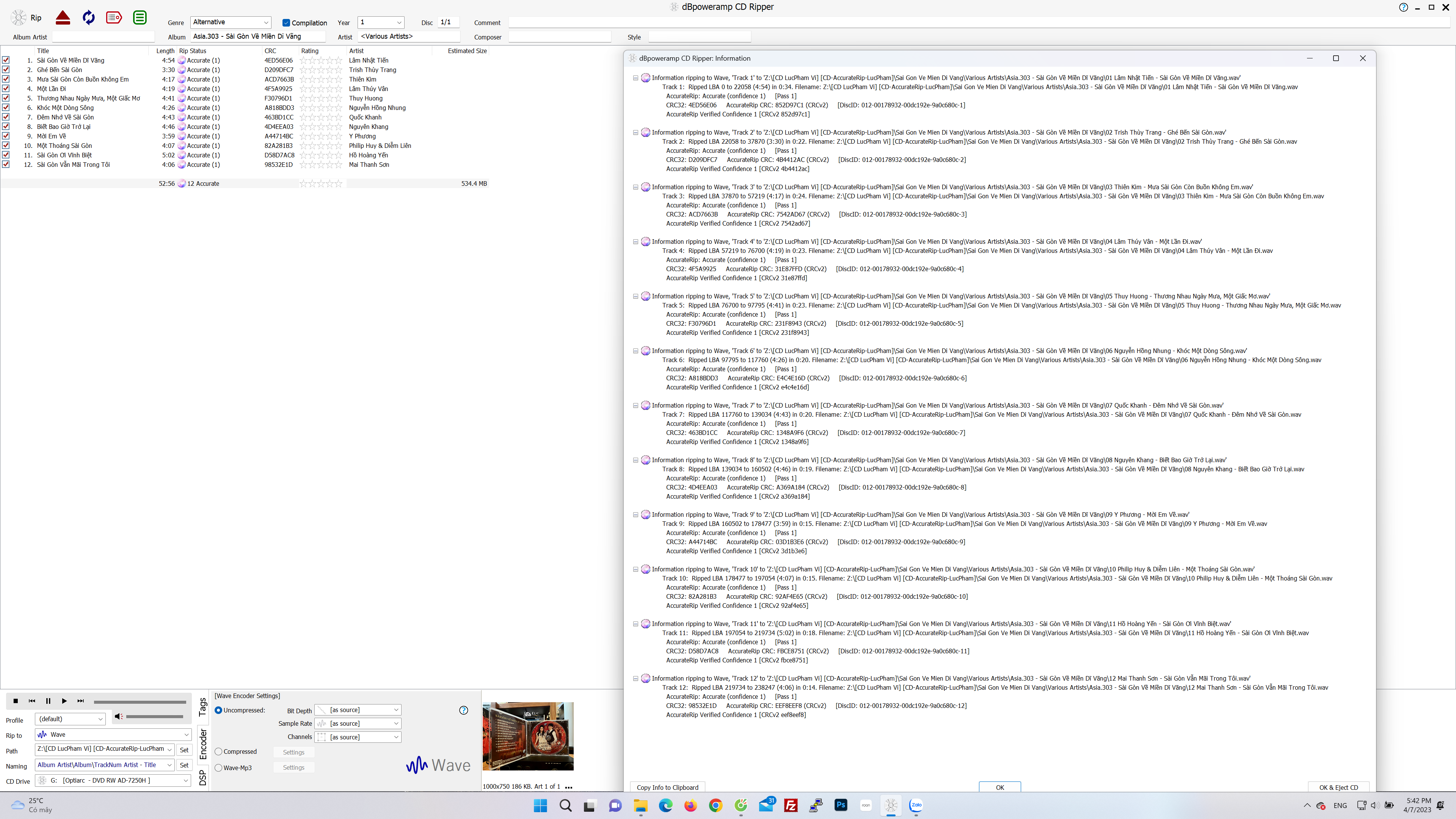The height and width of the screenshot is (819, 1456).
Task: Open the red metadata tag icon
Action: 114,17
